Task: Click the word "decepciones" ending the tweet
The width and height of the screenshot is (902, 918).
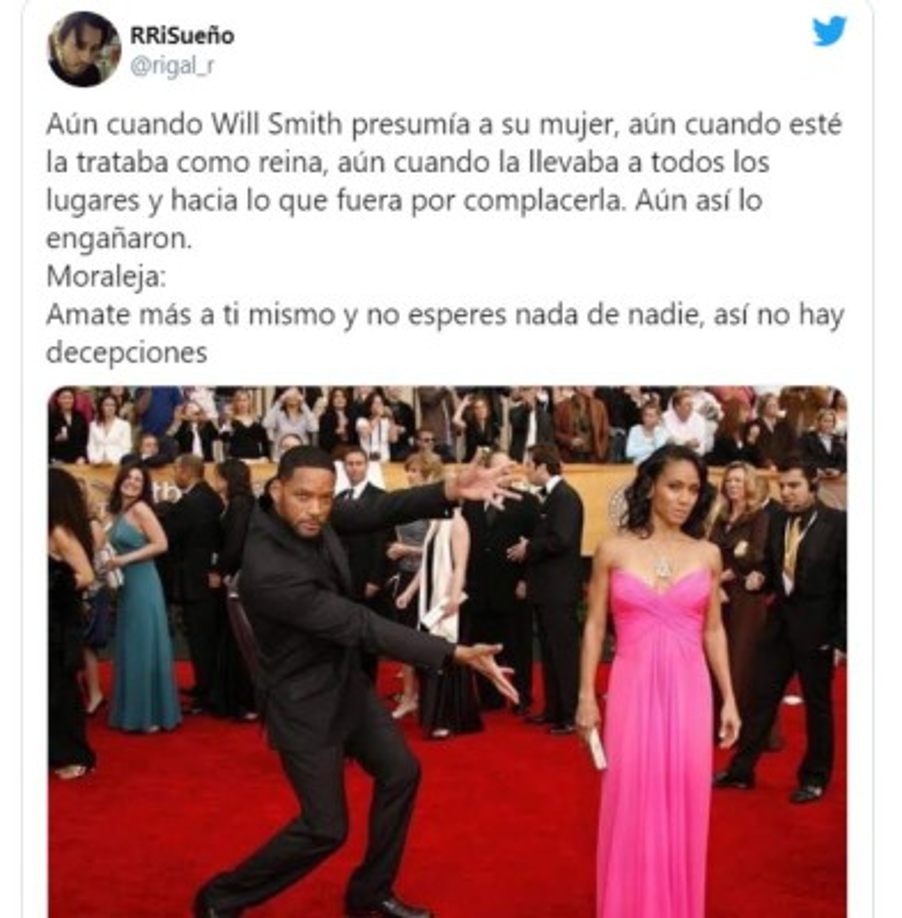Action: click(126, 353)
